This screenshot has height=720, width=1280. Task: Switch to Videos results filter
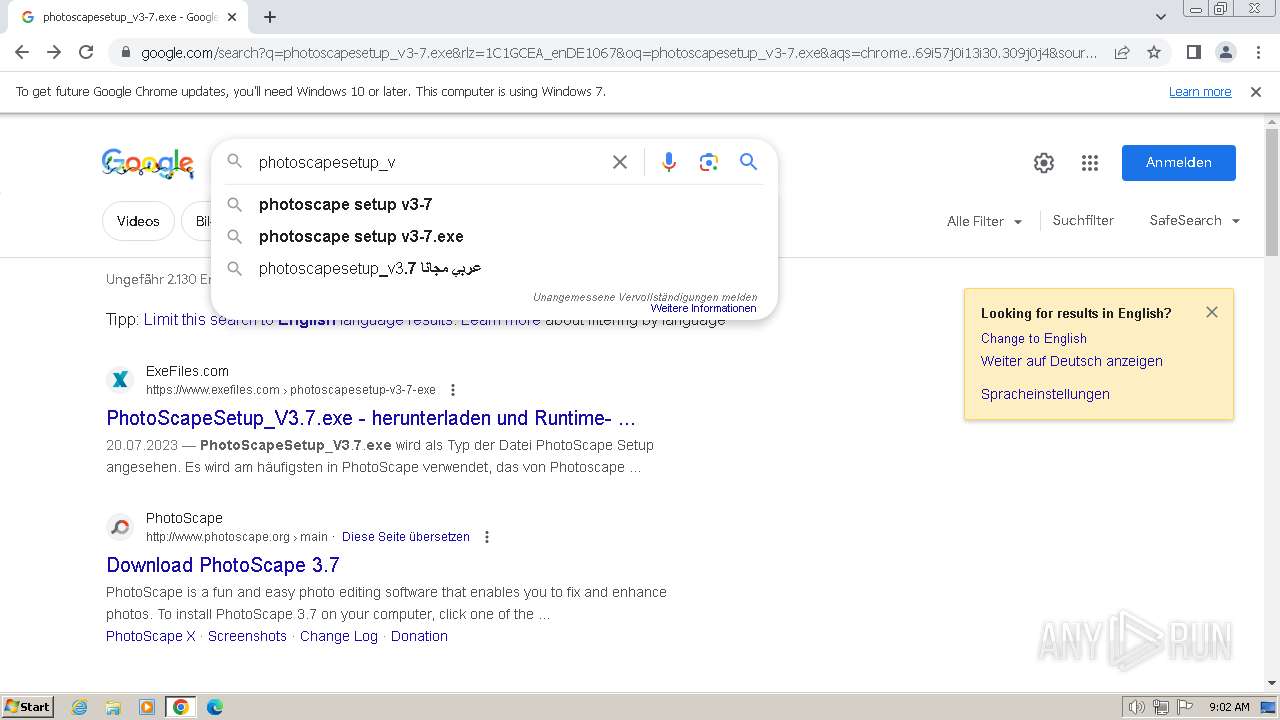[138, 221]
